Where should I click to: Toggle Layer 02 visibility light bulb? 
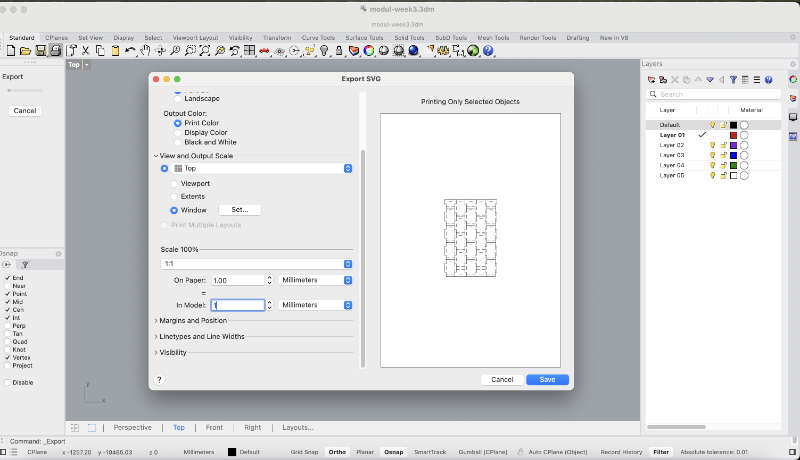pyautogui.click(x=713, y=145)
